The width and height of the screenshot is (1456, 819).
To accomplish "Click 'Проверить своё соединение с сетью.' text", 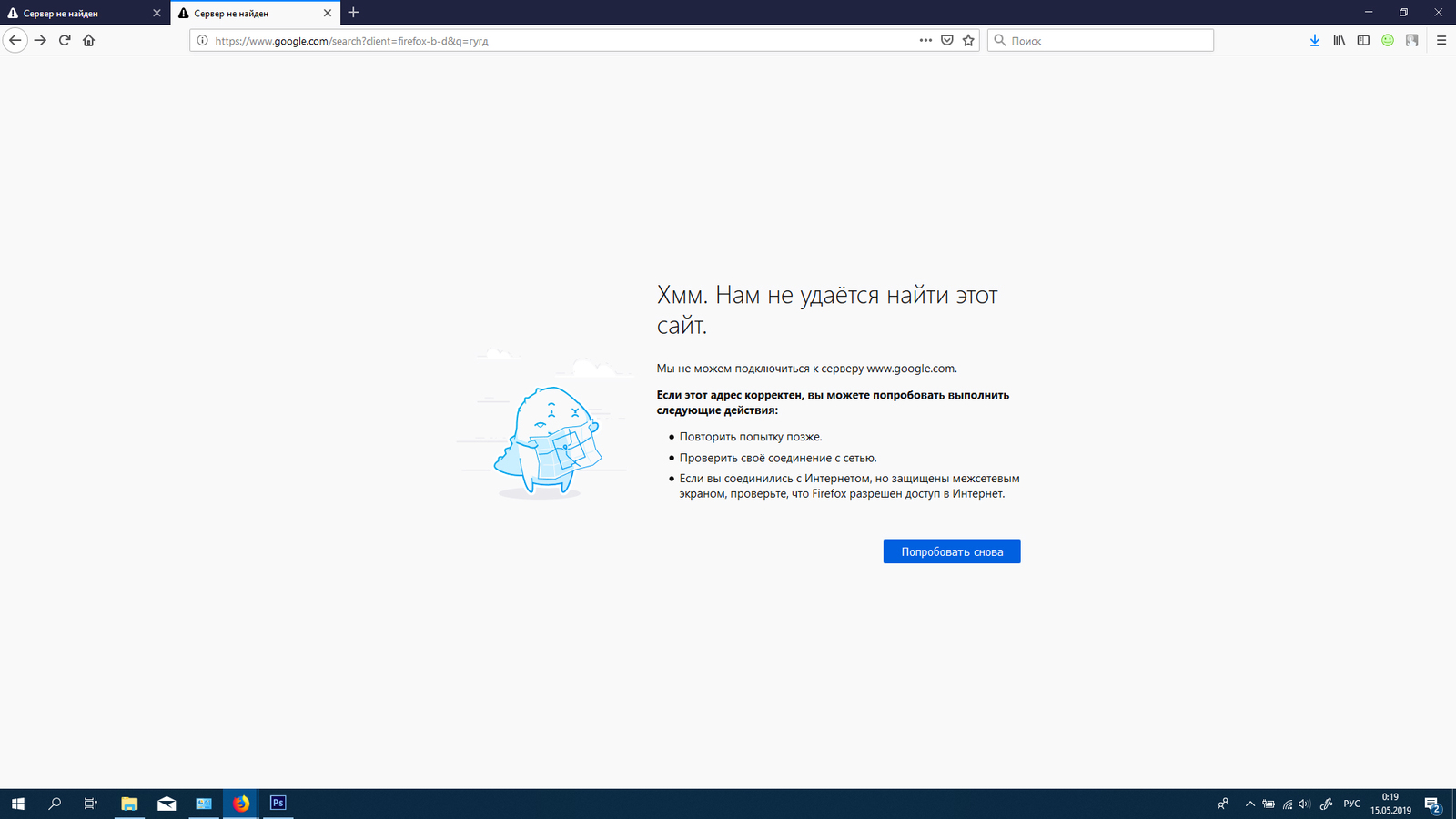I will coord(778,458).
